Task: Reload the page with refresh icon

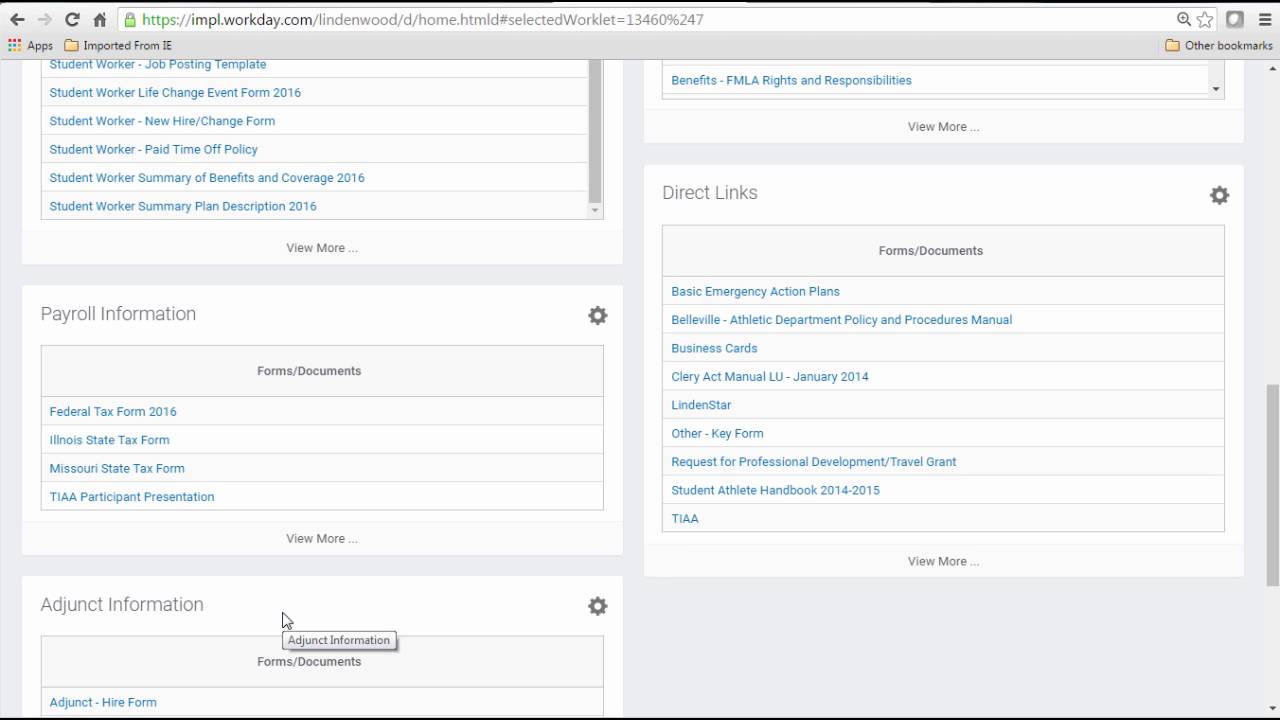Action: 72,19
